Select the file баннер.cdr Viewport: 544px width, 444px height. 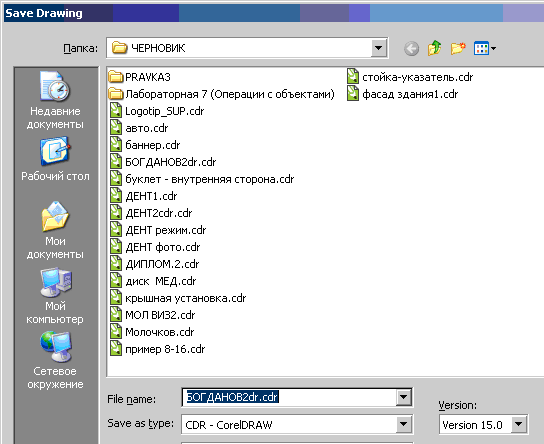145,145
